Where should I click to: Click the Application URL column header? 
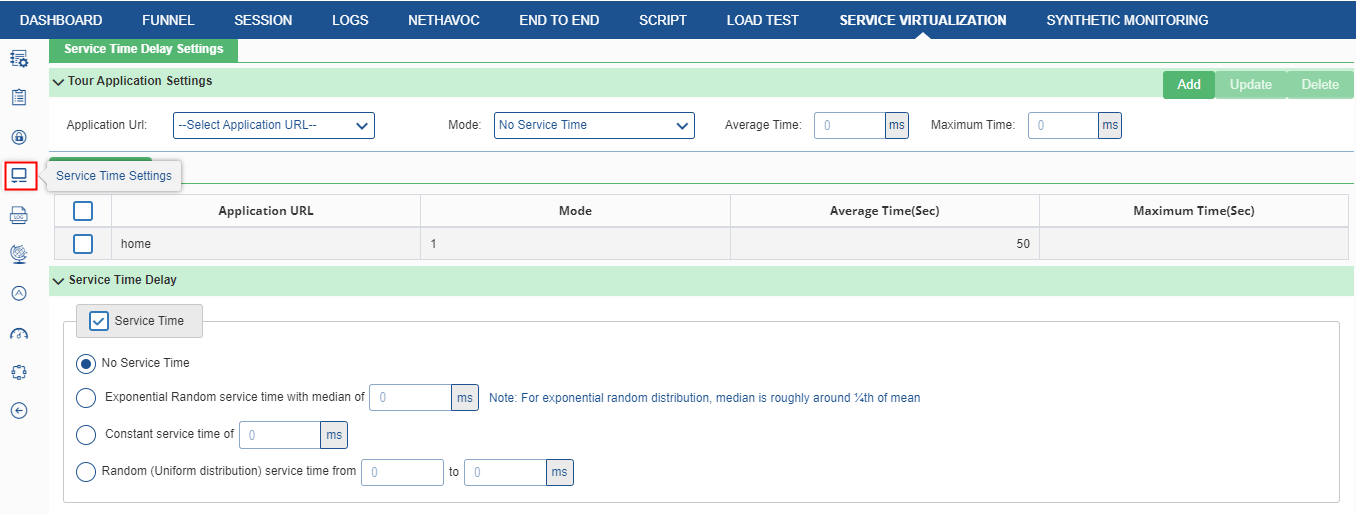click(x=266, y=211)
